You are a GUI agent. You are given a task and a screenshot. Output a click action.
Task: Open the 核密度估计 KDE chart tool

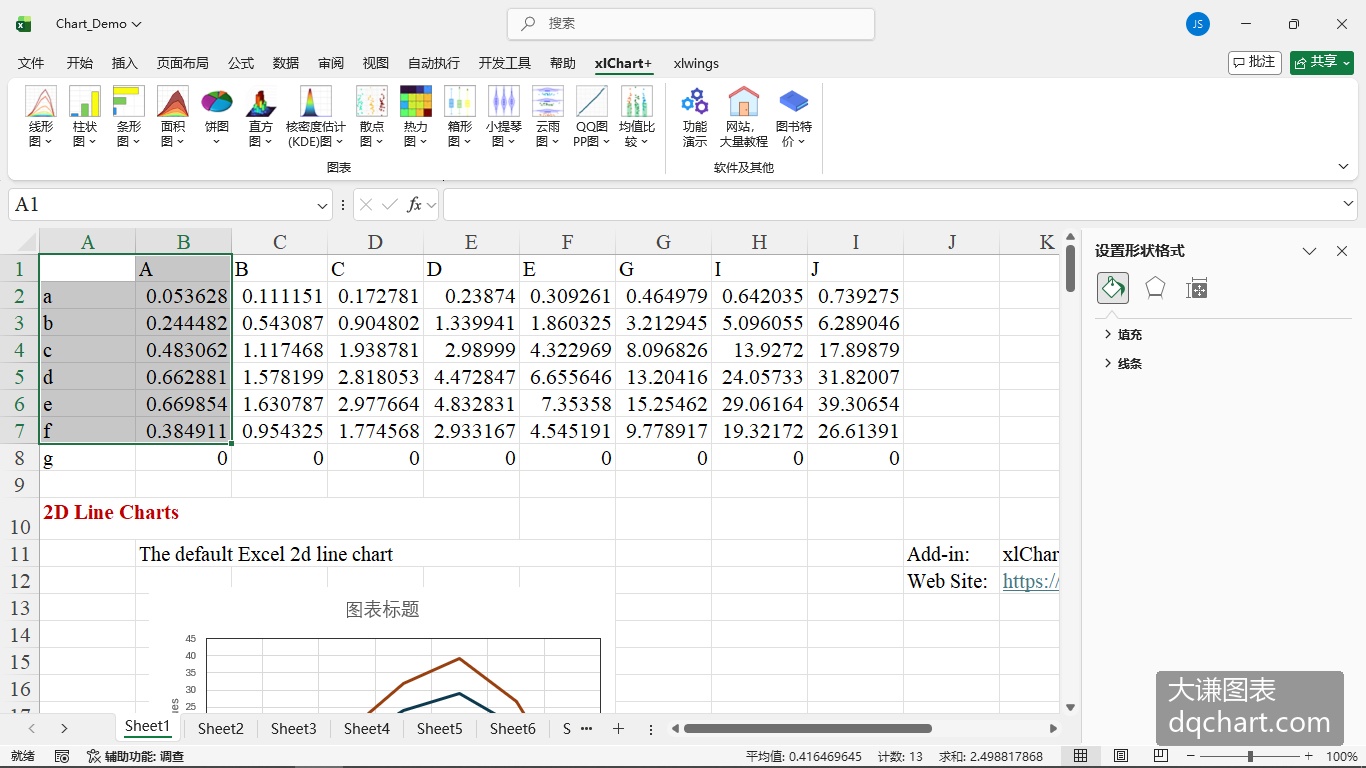pyautogui.click(x=315, y=117)
